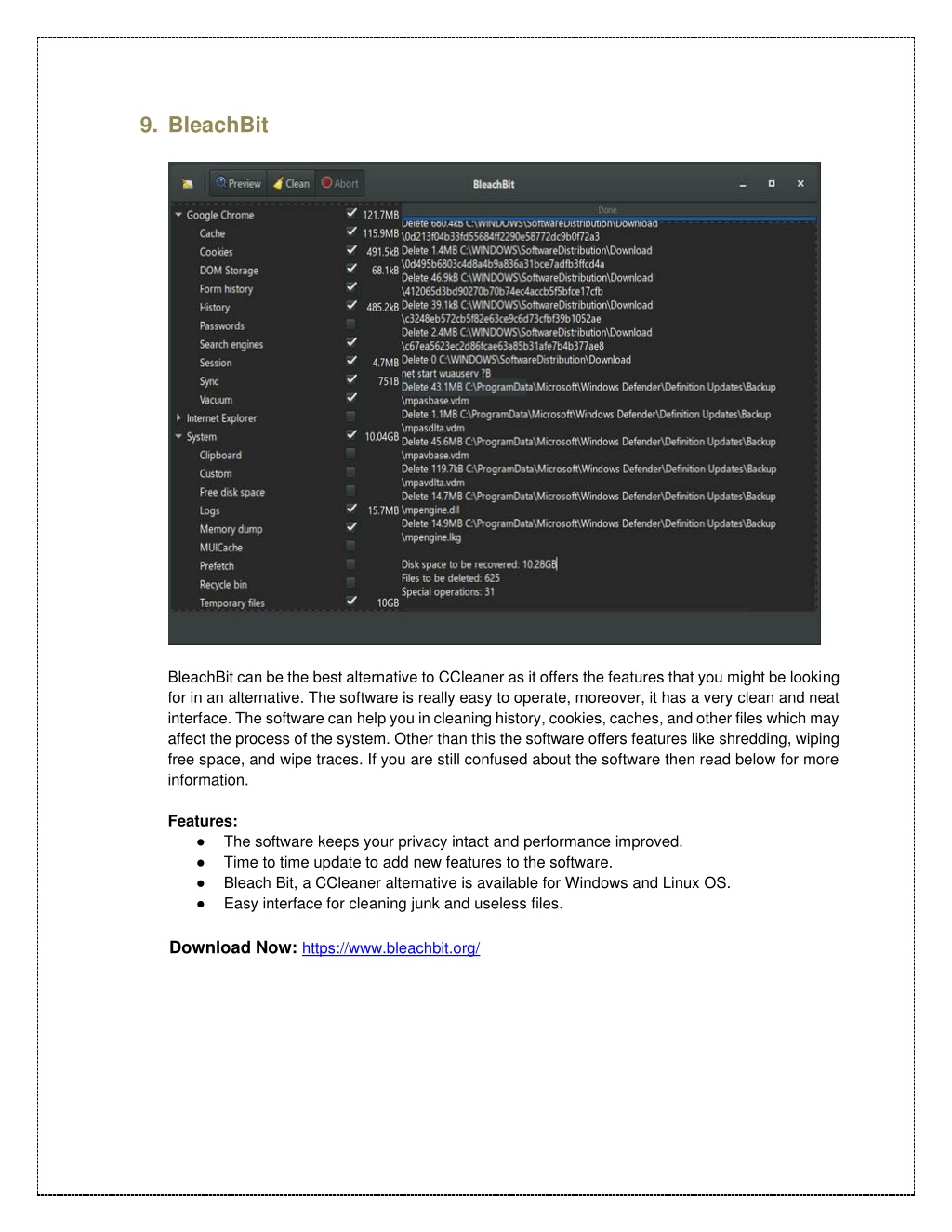Click the '9. BleachBit' heading
The height and width of the screenshot is (1232, 952).
(x=204, y=125)
